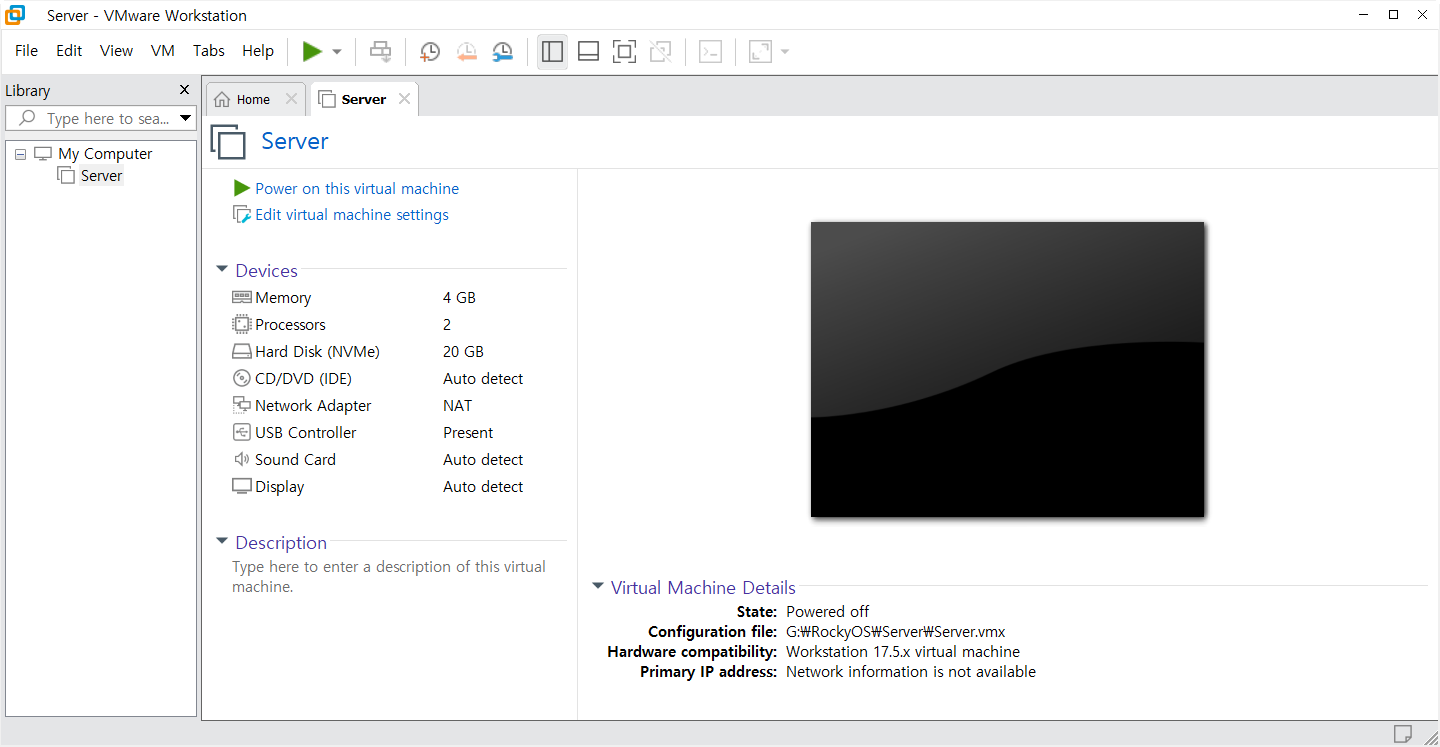This screenshot has height=747, width=1440.
Task: Click the Send Ctrl+Alt+Del toolbar icon
Action: pyautogui.click(x=380, y=51)
